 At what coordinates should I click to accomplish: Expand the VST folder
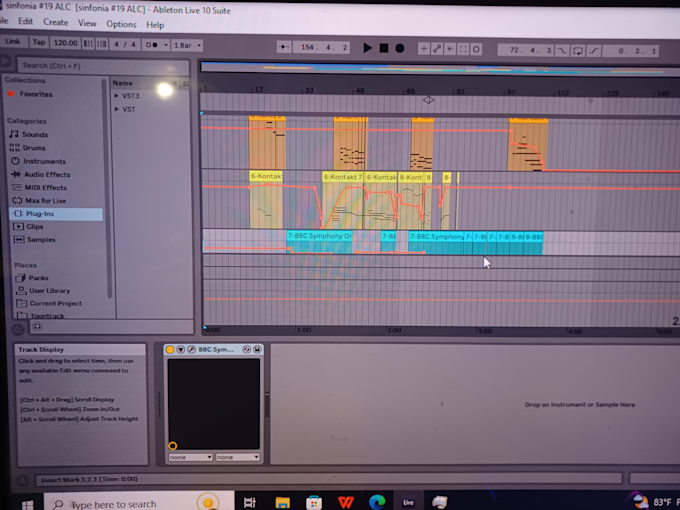pyautogui.click(x=116, y=109)
